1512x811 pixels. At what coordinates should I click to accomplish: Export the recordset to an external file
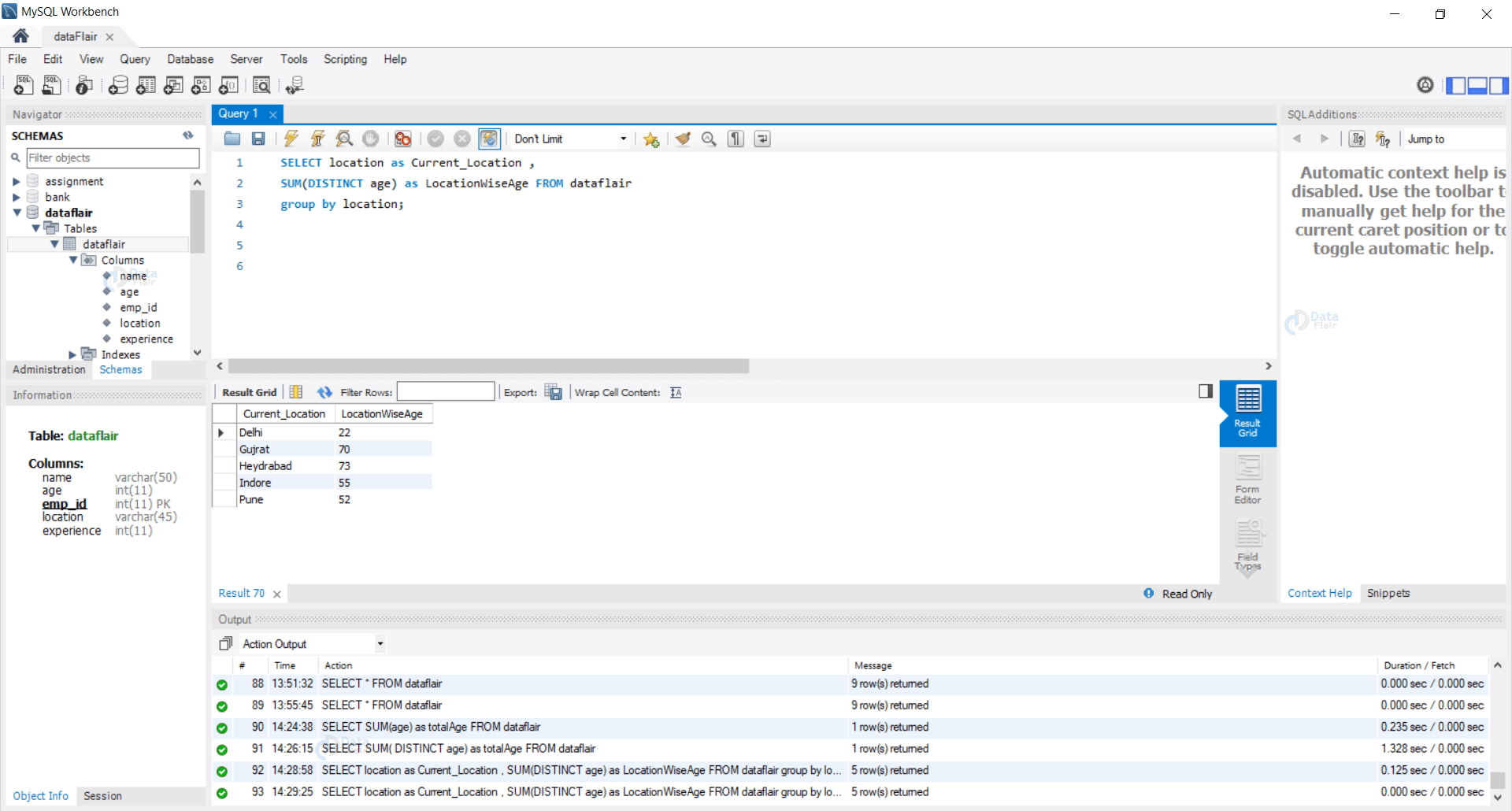(x=554, y=391)
